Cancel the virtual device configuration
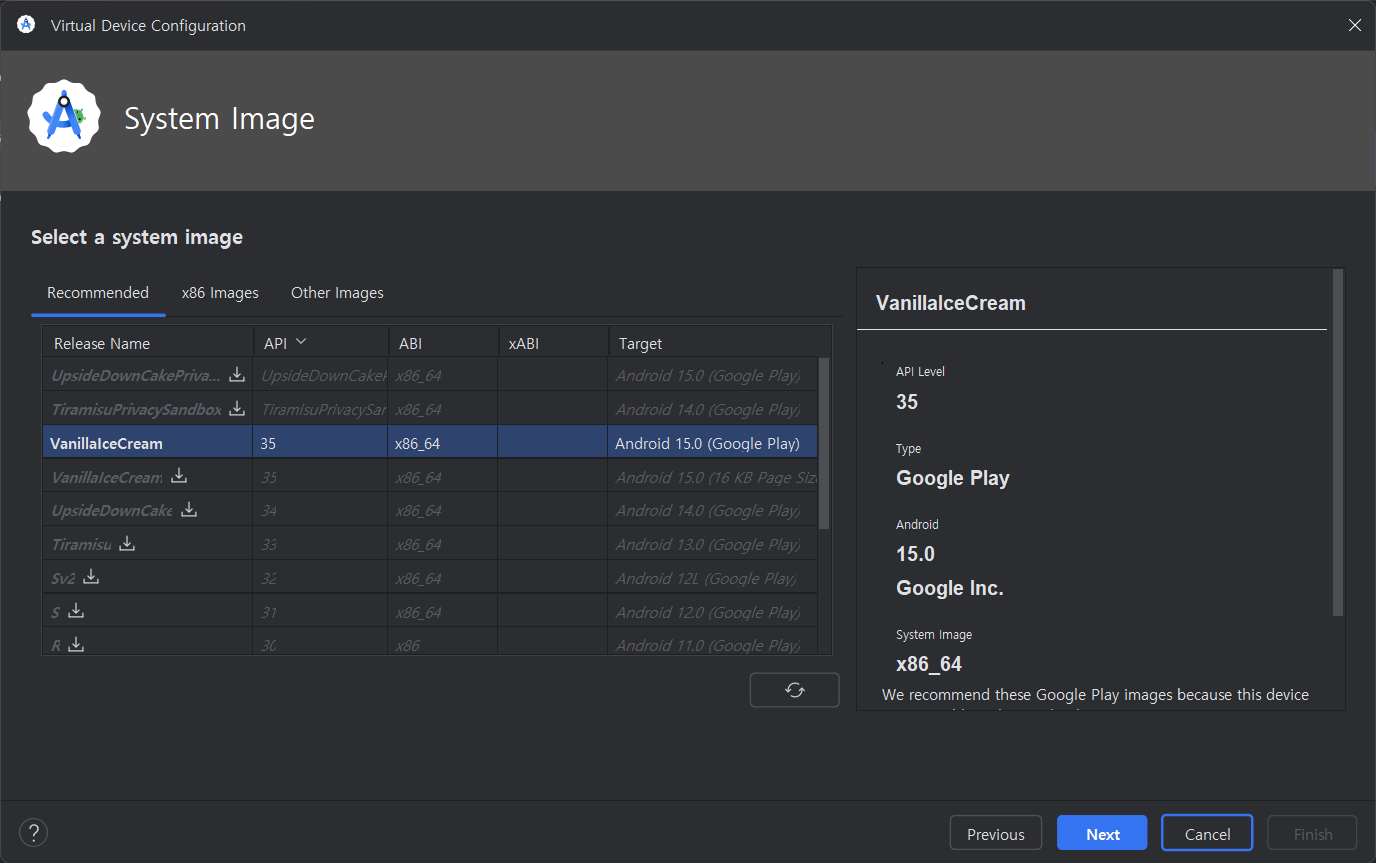Viewport: 1376px width, 863px height. click(1207, 834)
